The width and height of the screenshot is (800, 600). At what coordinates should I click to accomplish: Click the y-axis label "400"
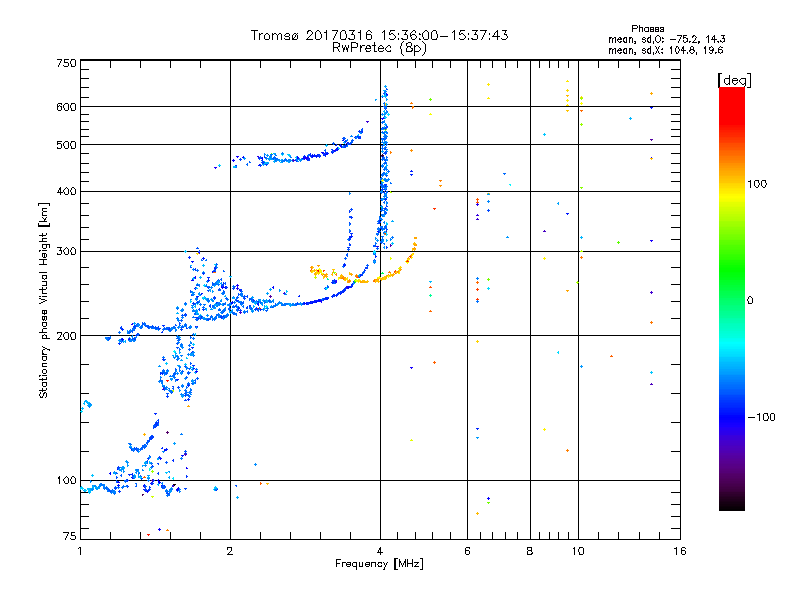[x=66, y=191]
